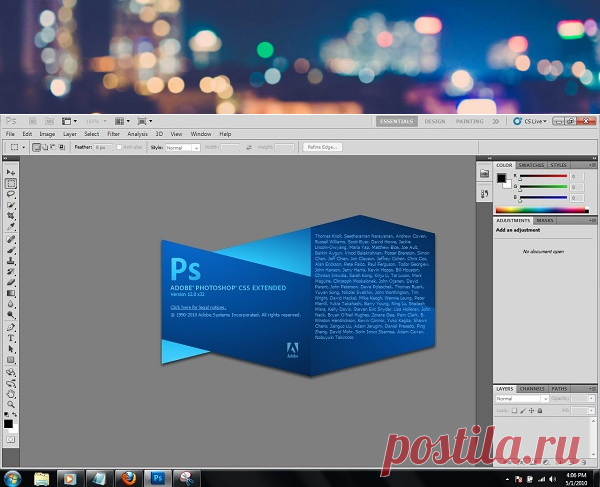Choose New selection mode in options bar
The image size is (600, 487).
(x=36, y=147)
